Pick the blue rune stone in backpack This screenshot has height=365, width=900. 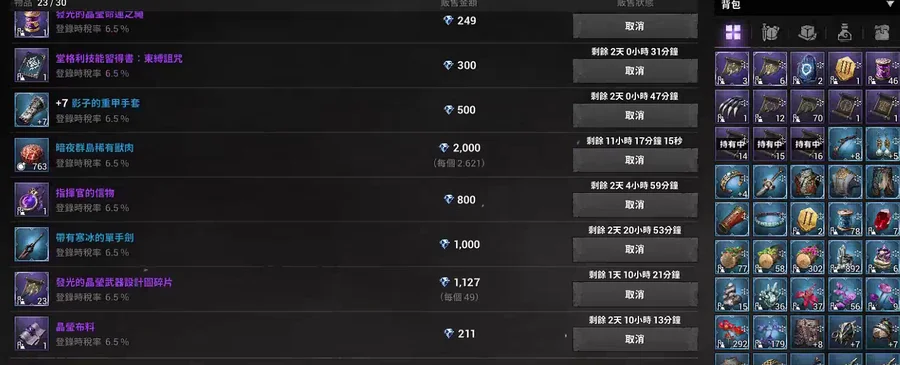807,69
